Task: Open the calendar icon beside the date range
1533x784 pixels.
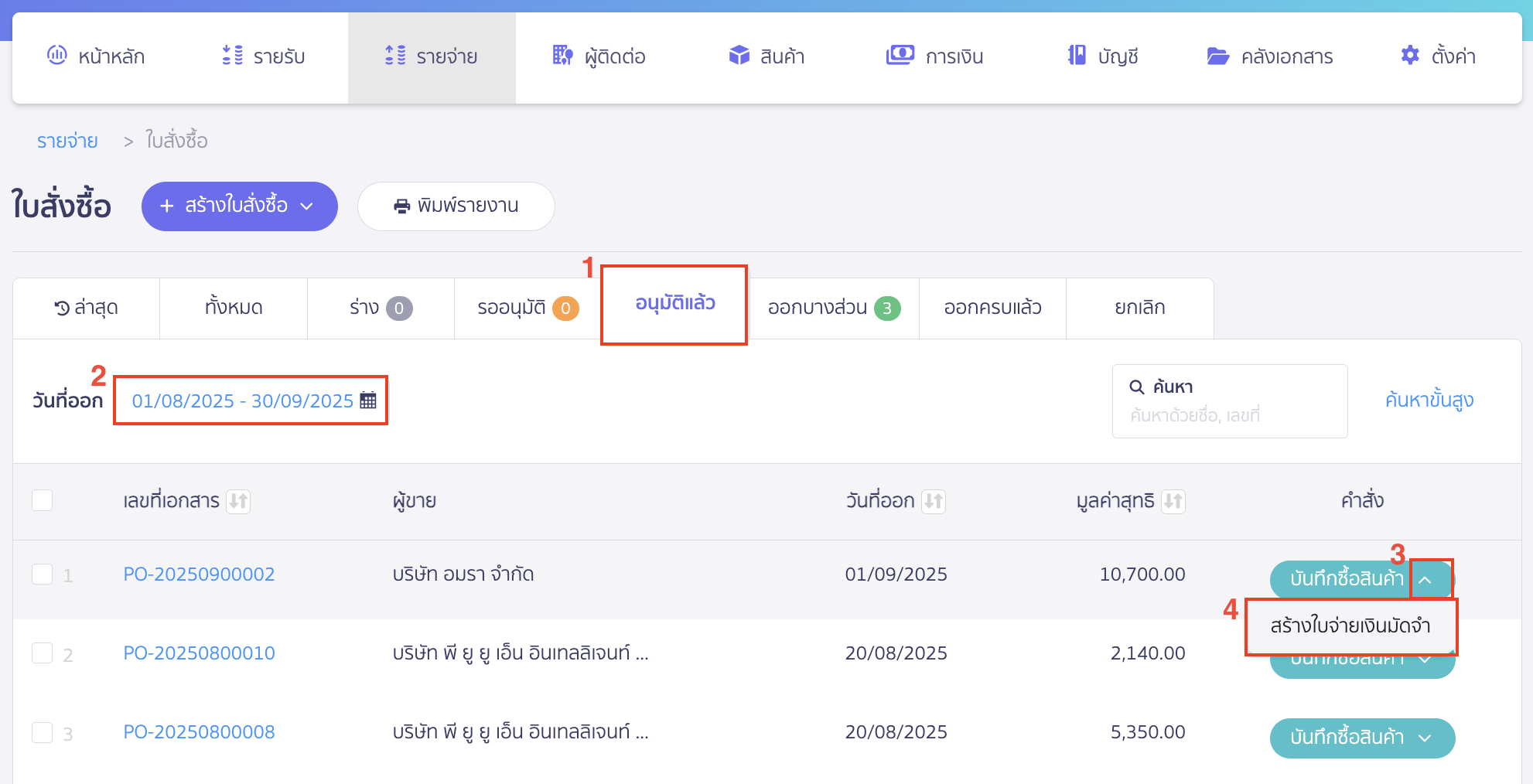Action: 369,400
